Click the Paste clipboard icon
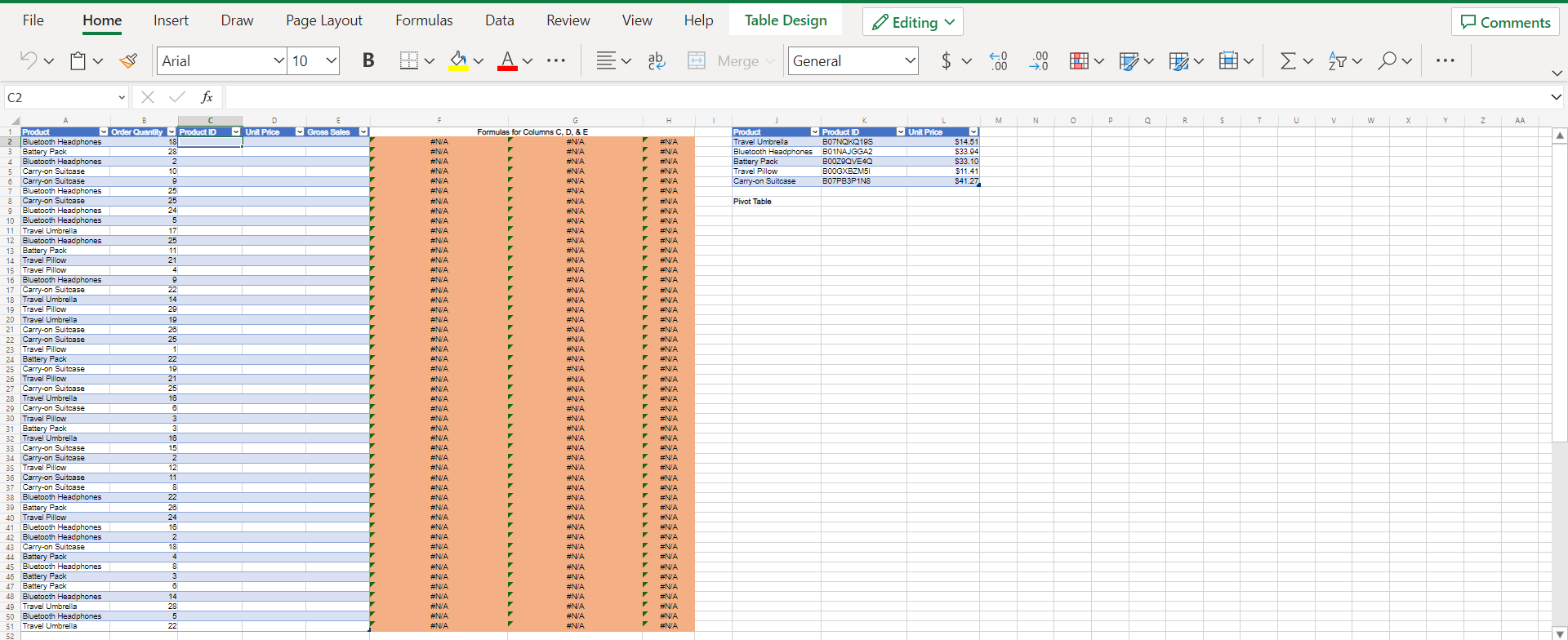 (x=78, y=60)
